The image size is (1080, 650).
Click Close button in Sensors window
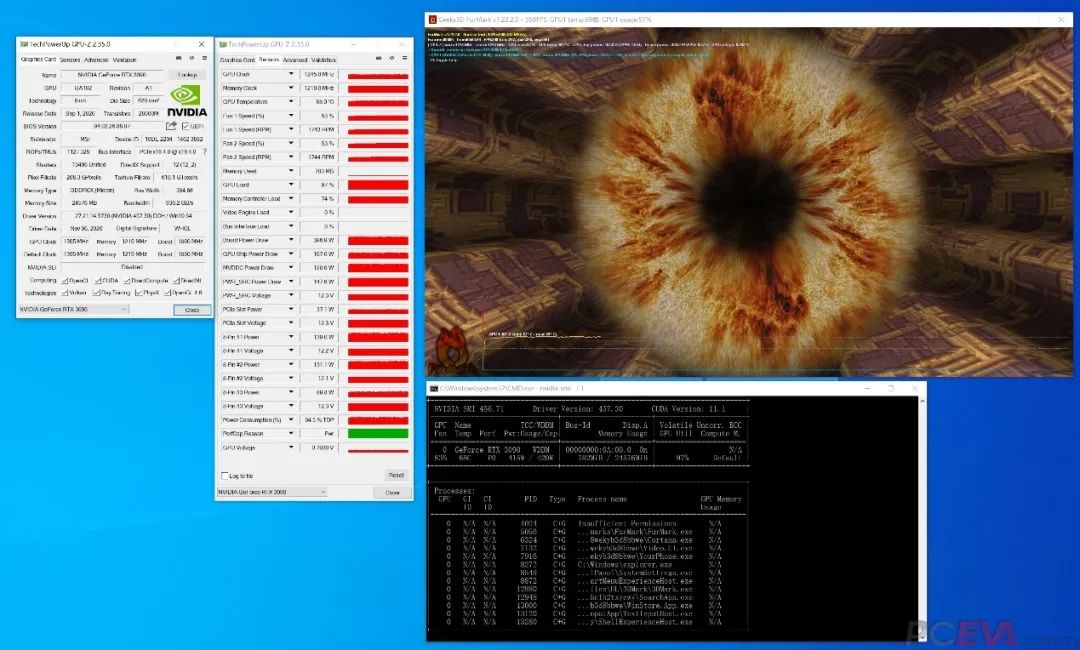coord(392,492)
